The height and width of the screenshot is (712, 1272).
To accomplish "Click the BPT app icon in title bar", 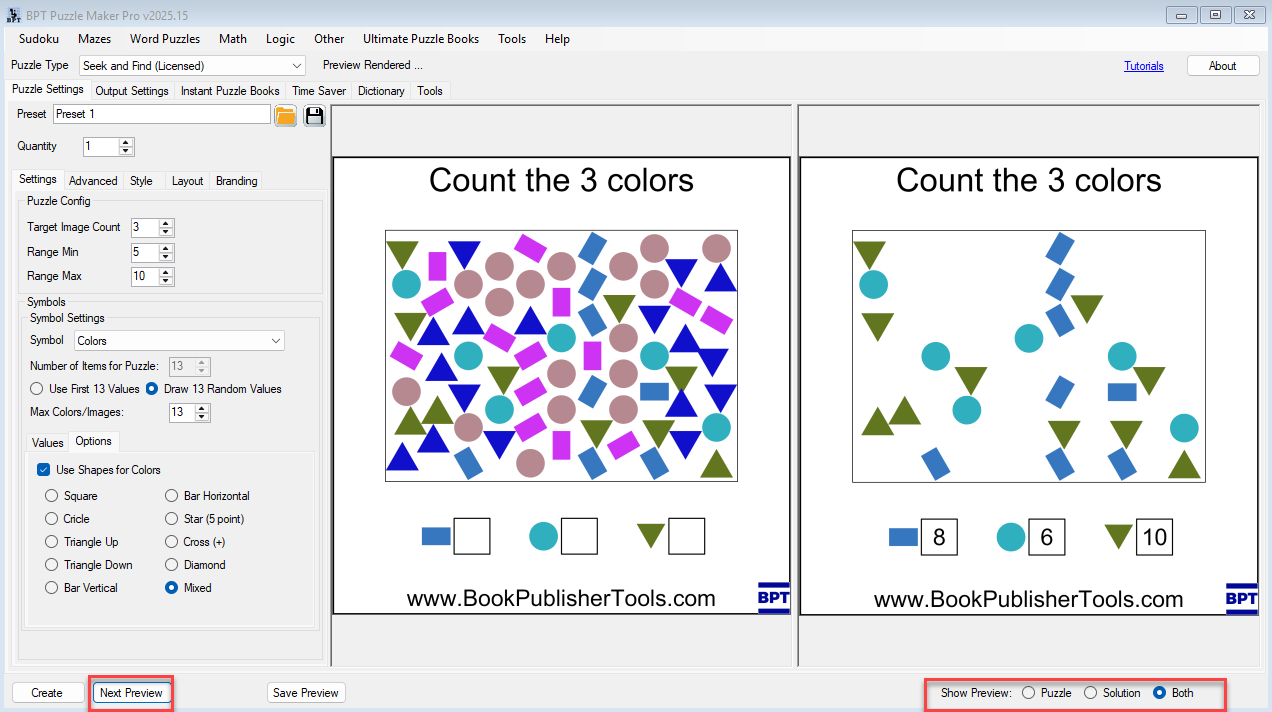I will pyautogui.click(x=12, y=15).
